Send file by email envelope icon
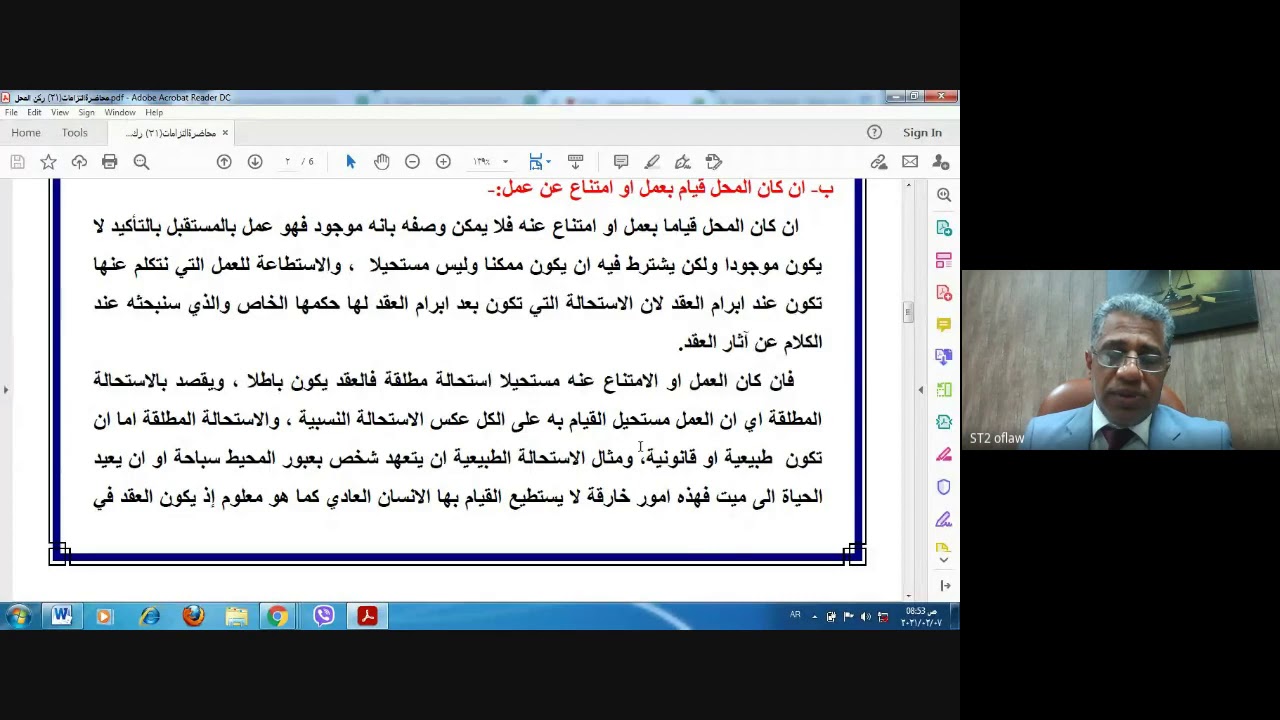This screenshot has height=720, width=1280. [x=910, y=162]
